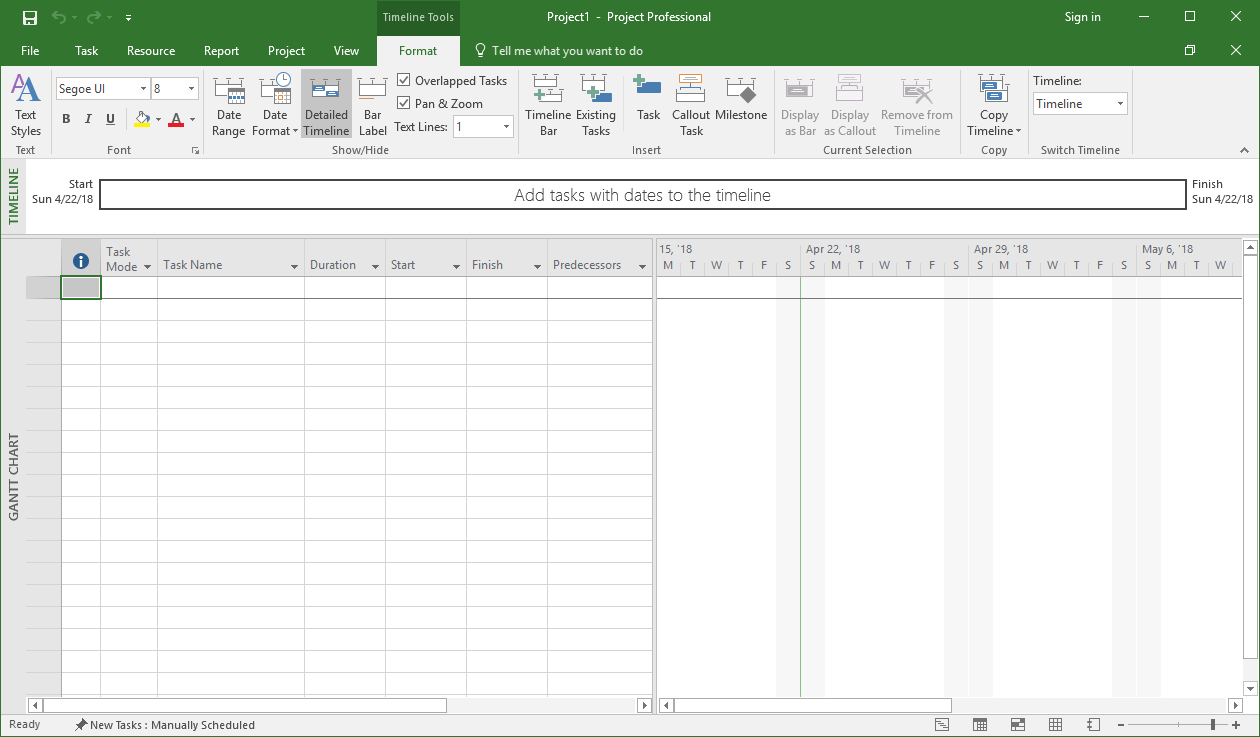This screenshot has height=737, width=1260.
Task: Click Tell me what you want to do
Action: pos(565,50)
